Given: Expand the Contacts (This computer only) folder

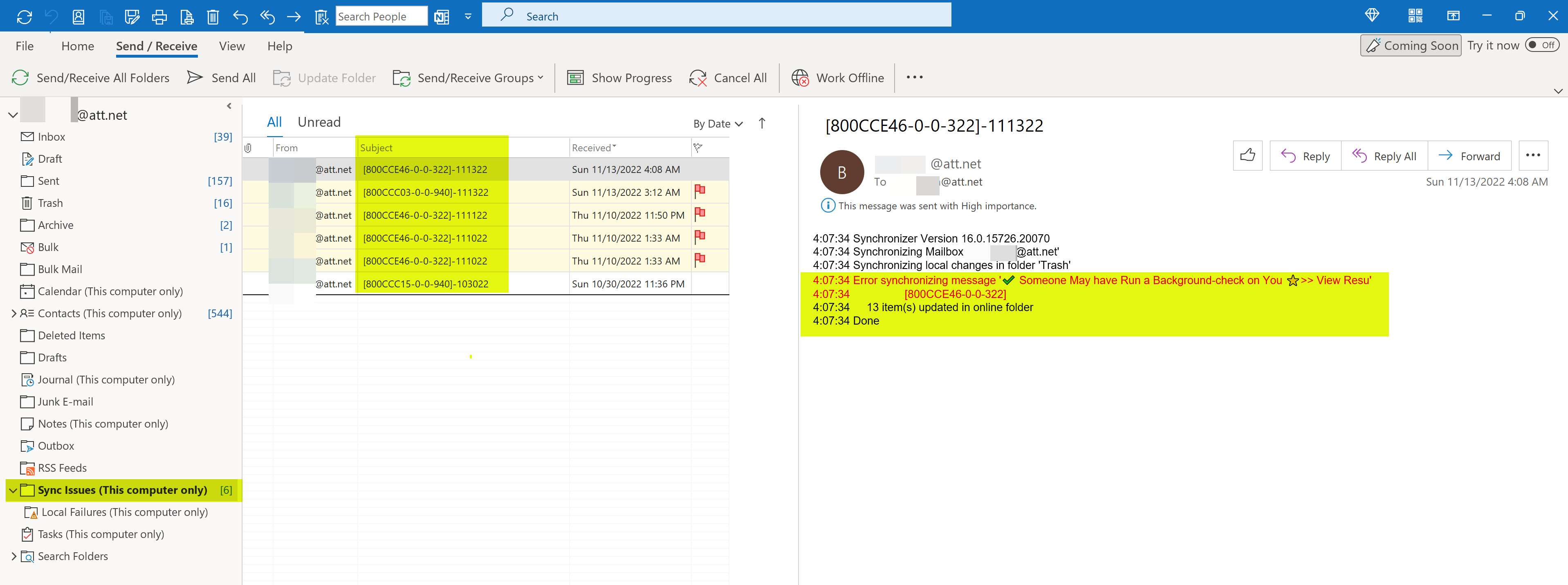Looking at the screenshot, I should coord(14,313).
